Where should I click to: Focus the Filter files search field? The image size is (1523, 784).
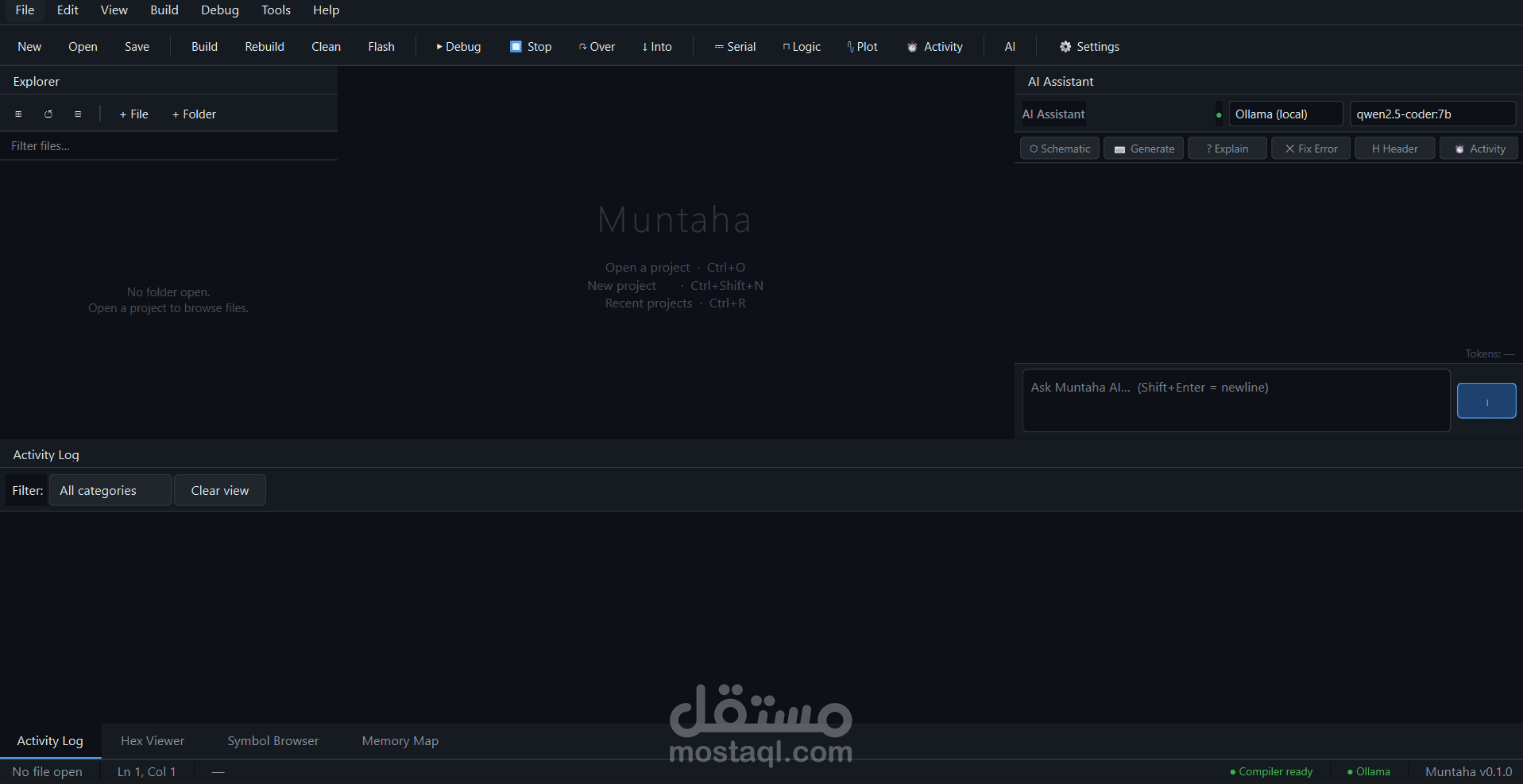click(x=168, y=146)
